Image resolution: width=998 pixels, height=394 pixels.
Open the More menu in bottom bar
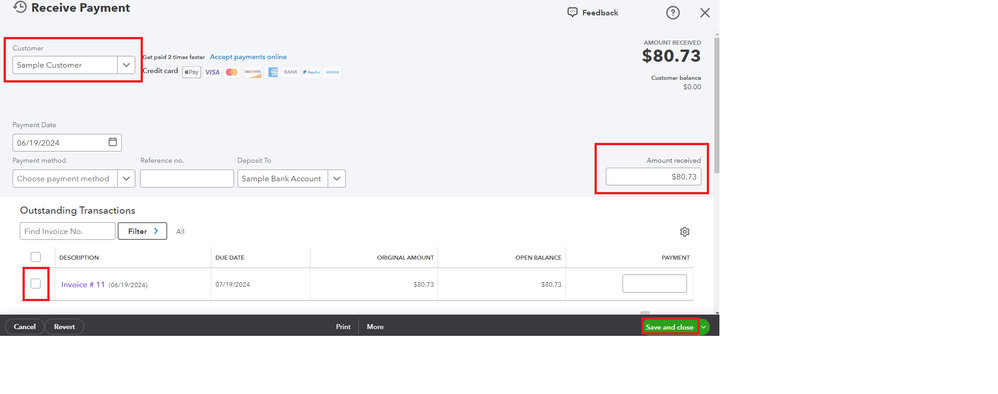tap(375, 327)
